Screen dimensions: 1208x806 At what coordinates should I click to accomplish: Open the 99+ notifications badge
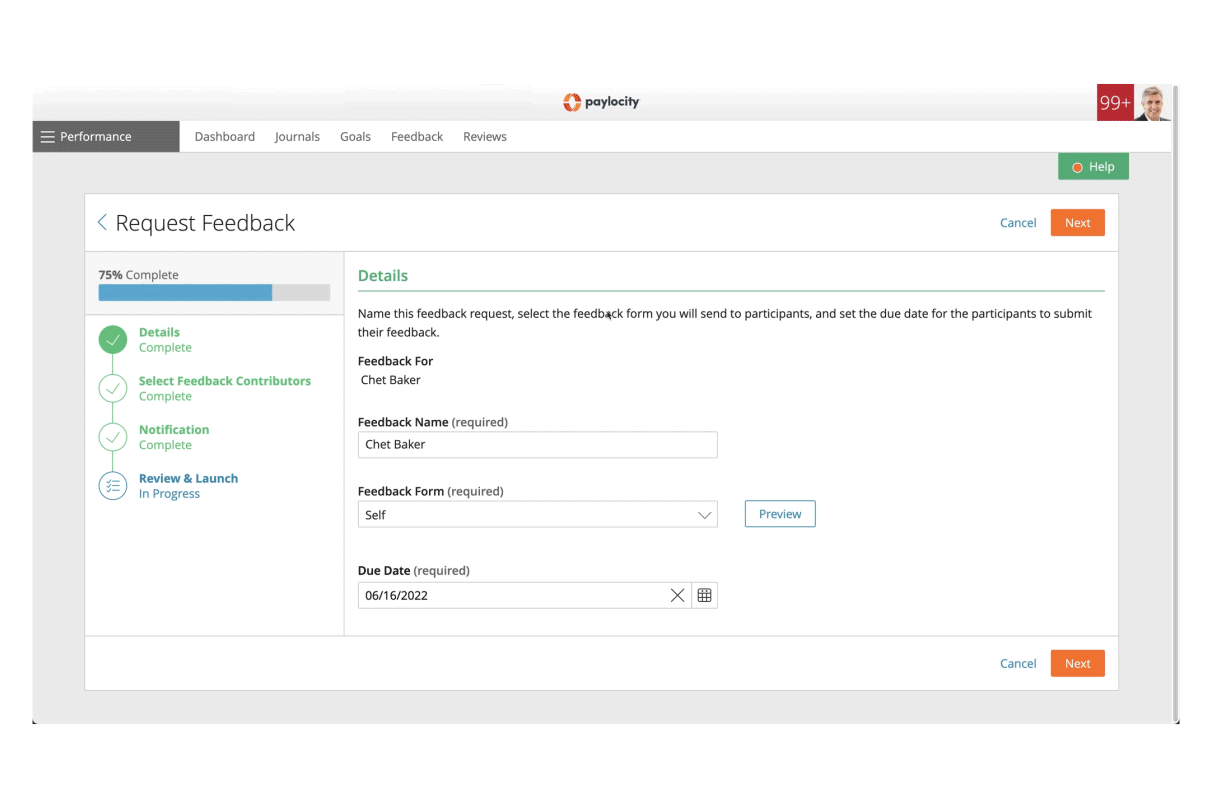(x=1115, y=103)
